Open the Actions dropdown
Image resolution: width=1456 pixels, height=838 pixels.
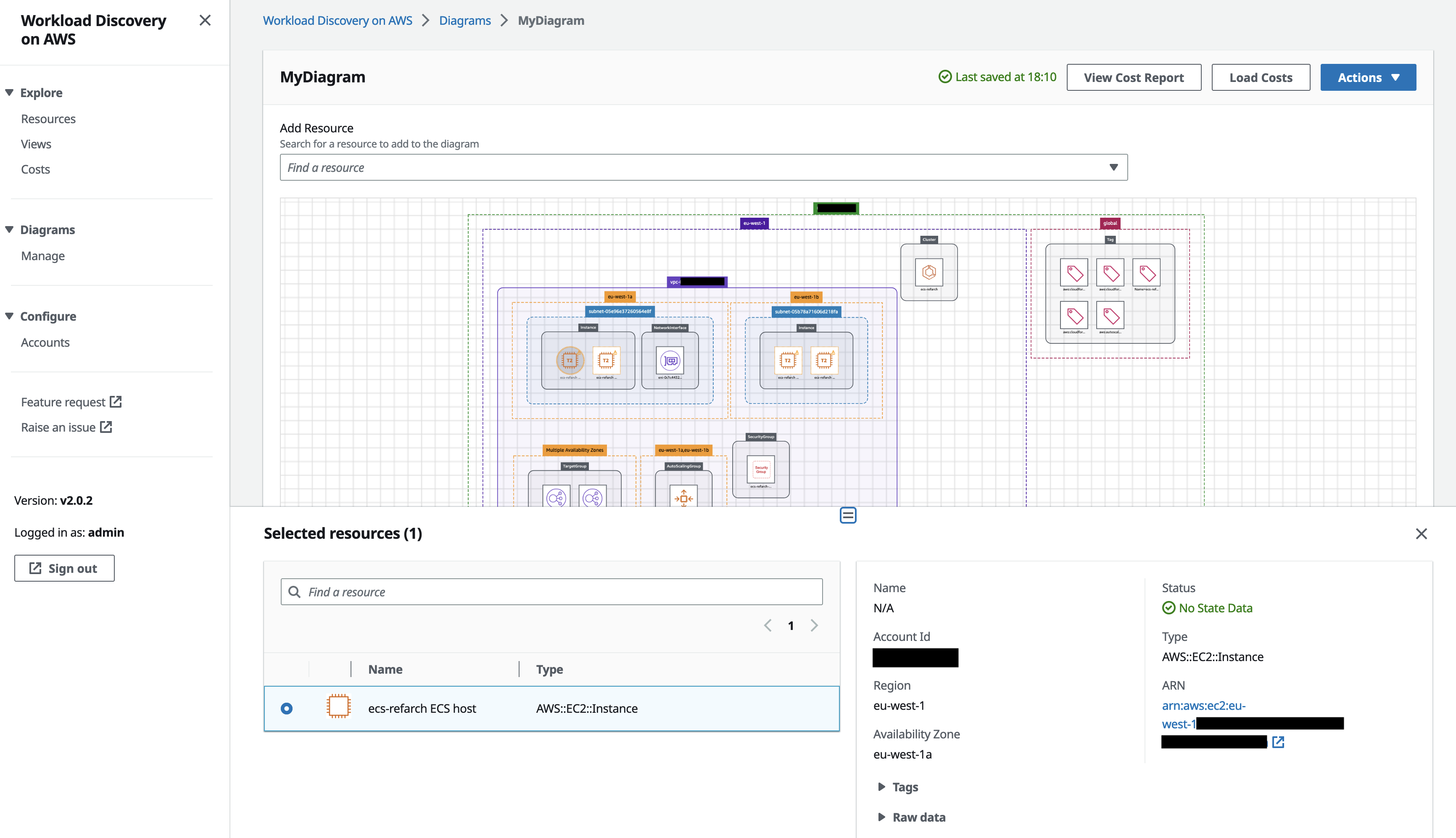point(1368,76)
